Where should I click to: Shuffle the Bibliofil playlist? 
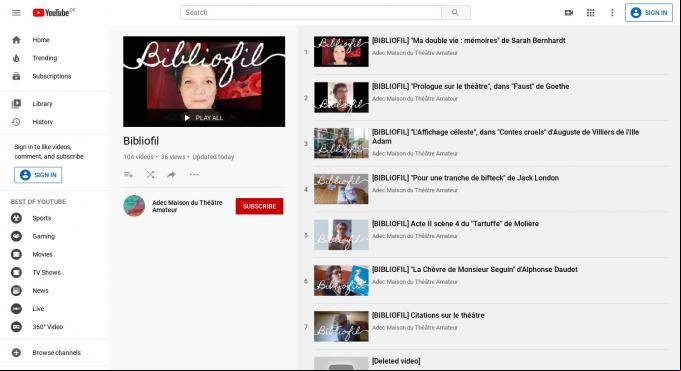pos(150,175)
